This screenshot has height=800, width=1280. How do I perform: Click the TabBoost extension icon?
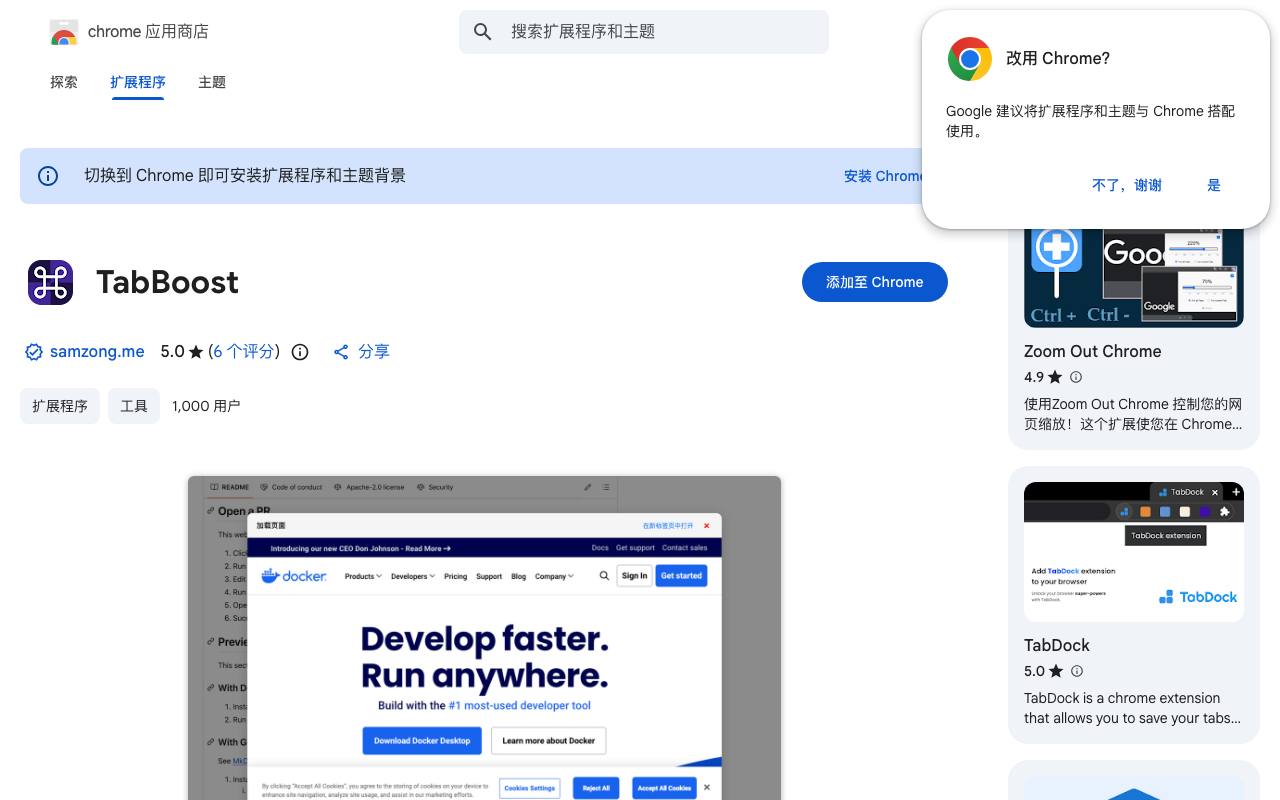51,282
